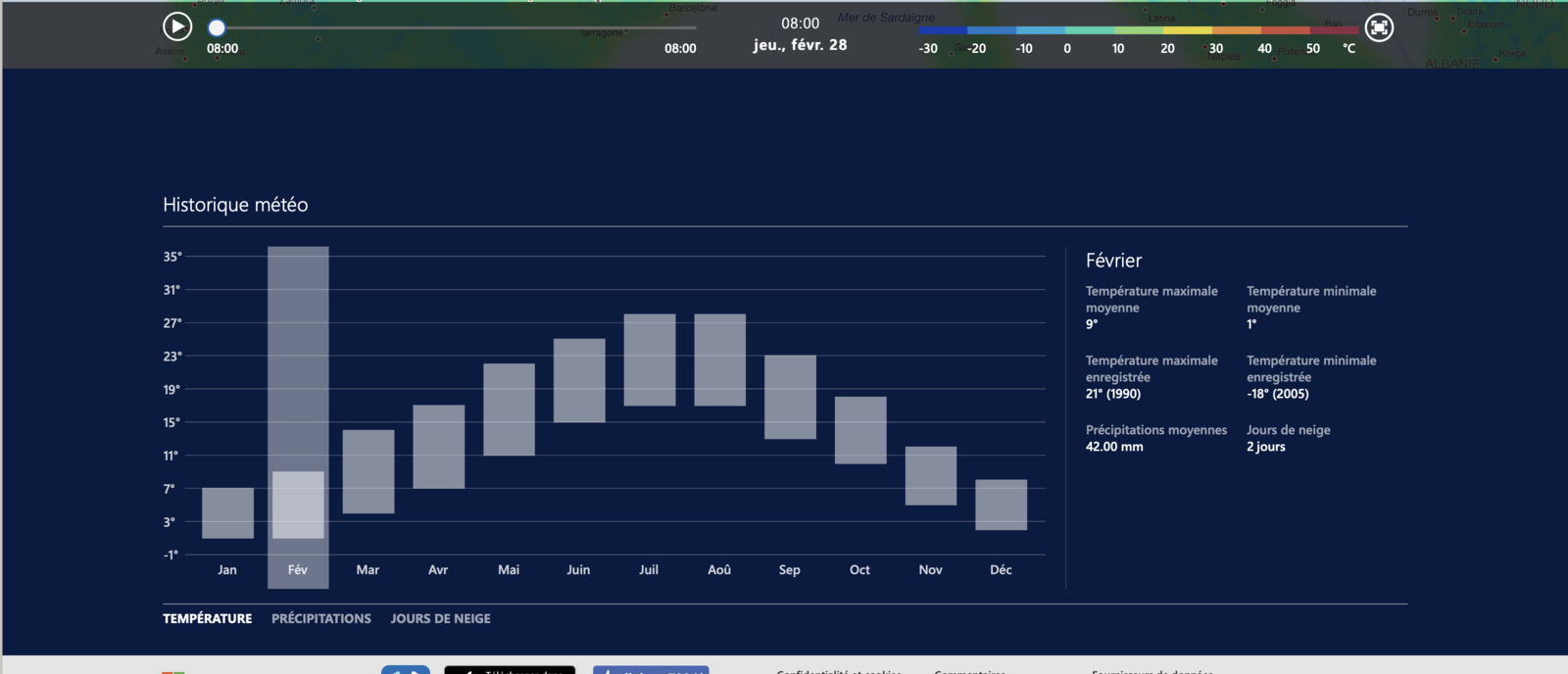Click the record high value "21° (1990)"
This screenshot has width=1568, height=674.
click(x=1113, y=394)
